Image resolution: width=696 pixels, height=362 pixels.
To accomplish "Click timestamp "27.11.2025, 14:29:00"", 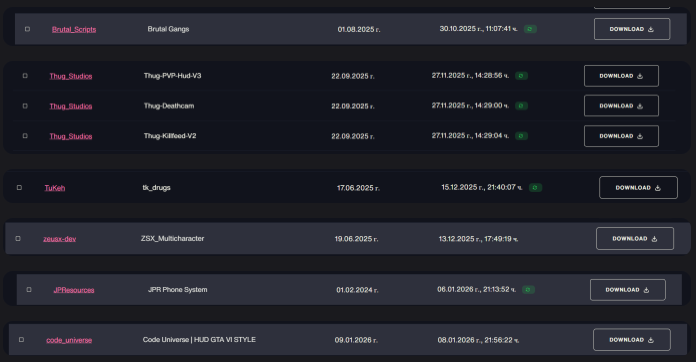I will click(x=470, y=106).
